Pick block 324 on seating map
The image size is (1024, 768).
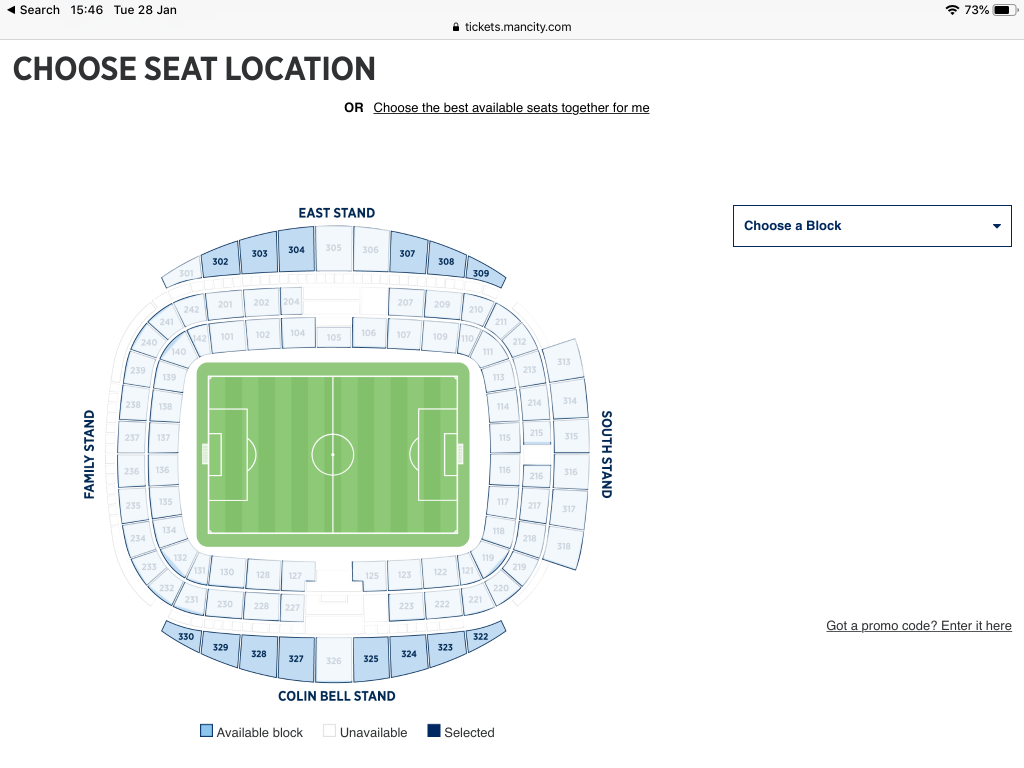tap(408, 654)
